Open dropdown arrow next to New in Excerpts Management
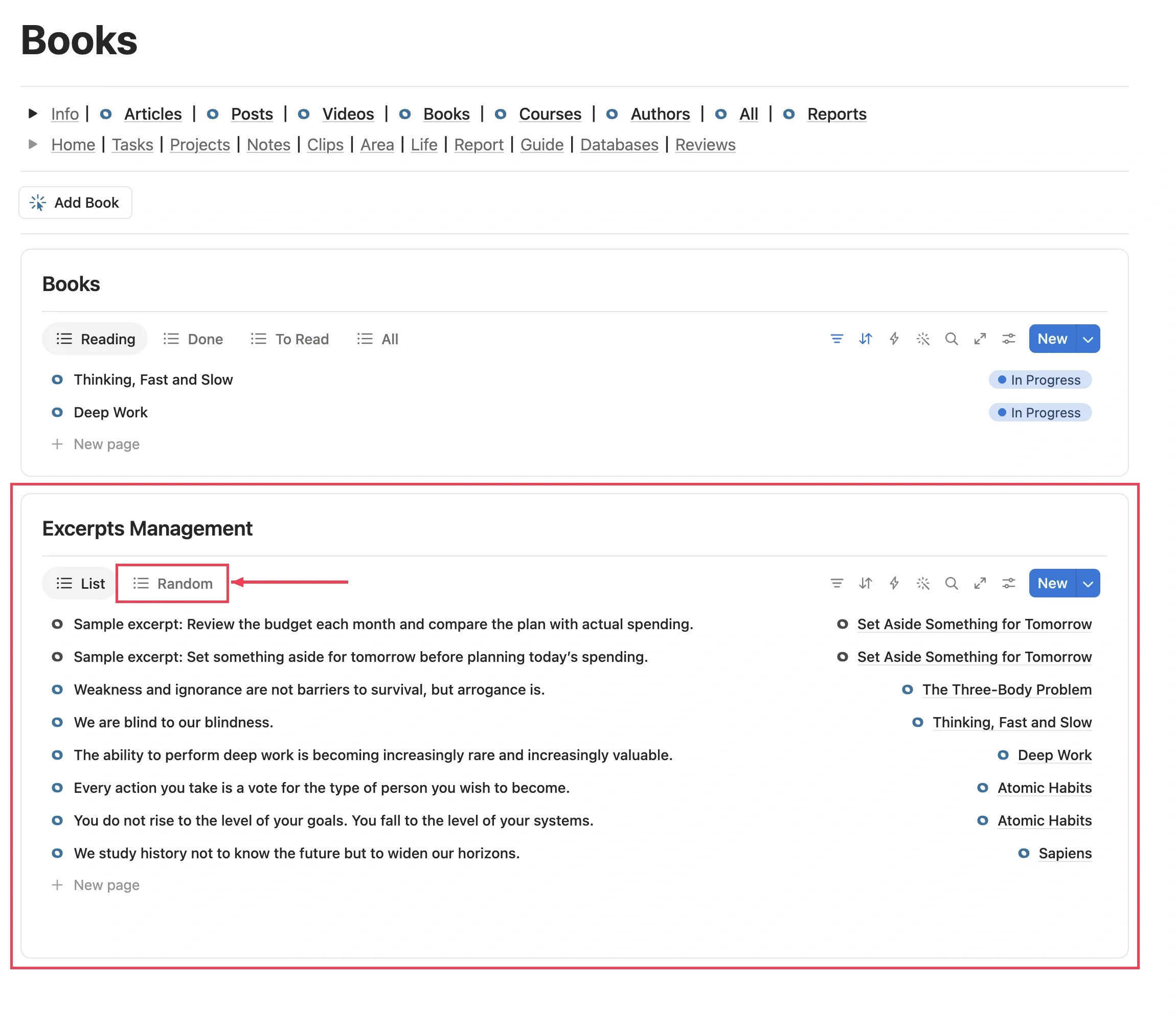The height and width of the screenshot is (1023, 1176). pyautogui.click(x=1088, y=584)
